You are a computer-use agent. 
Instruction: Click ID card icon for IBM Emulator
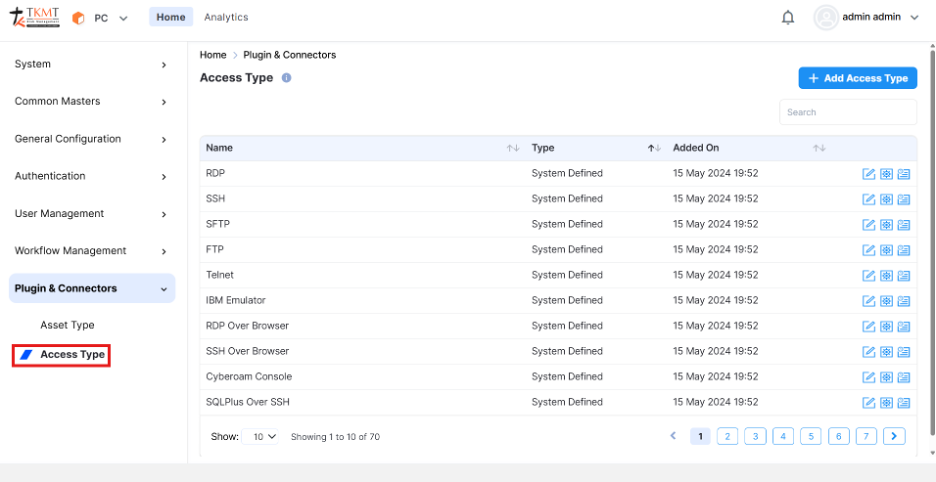[x=904, y=301]
